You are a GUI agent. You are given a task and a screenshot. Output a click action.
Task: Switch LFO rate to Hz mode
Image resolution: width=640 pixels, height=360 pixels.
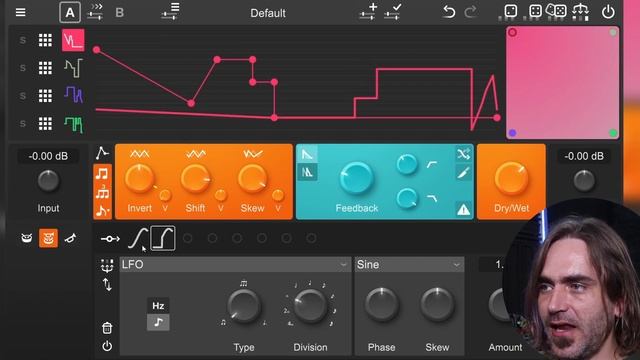(x=158, y=306)
